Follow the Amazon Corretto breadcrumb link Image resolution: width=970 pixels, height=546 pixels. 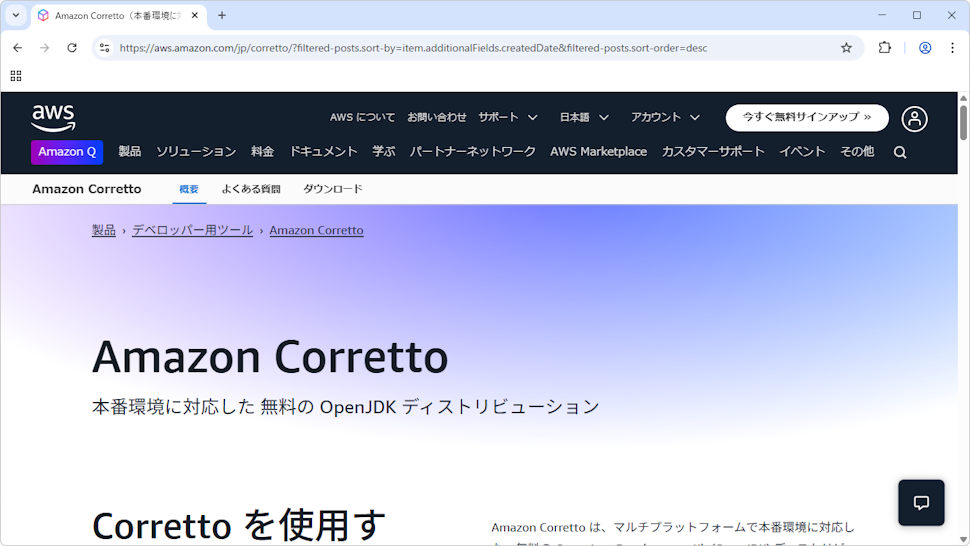(316, 230)
